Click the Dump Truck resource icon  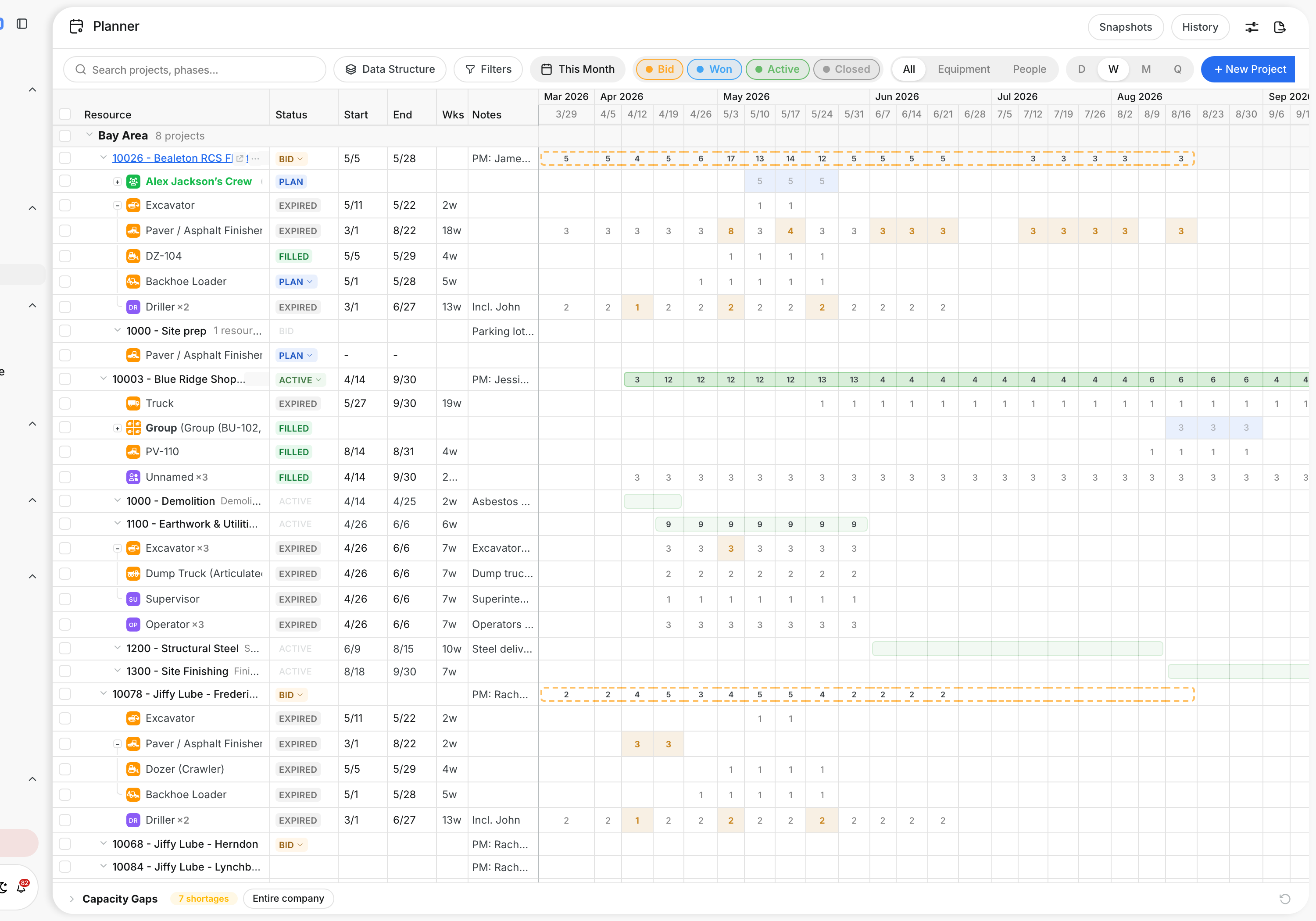133,574
